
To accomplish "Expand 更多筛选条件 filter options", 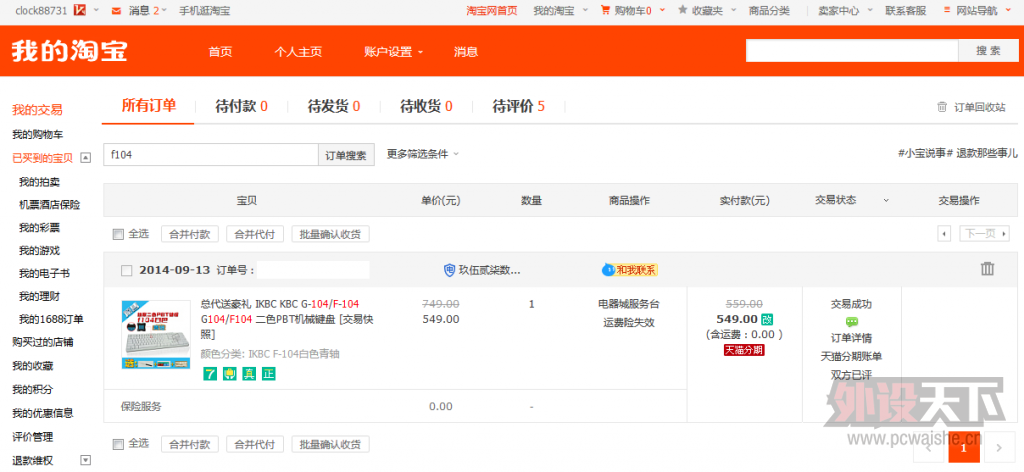I will coord(423,154).
